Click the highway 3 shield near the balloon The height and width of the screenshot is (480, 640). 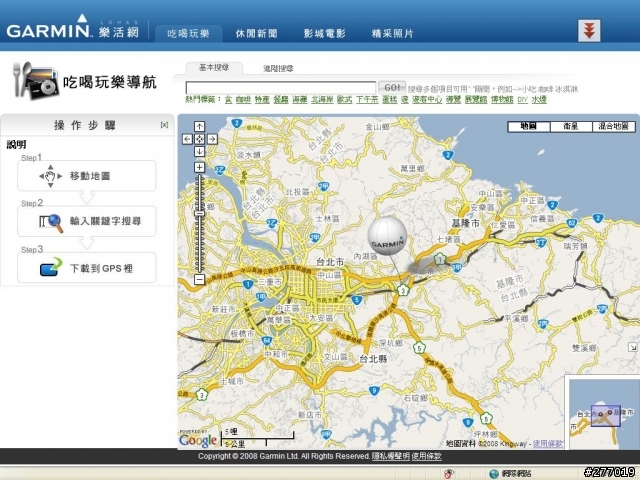coord(403,290)
